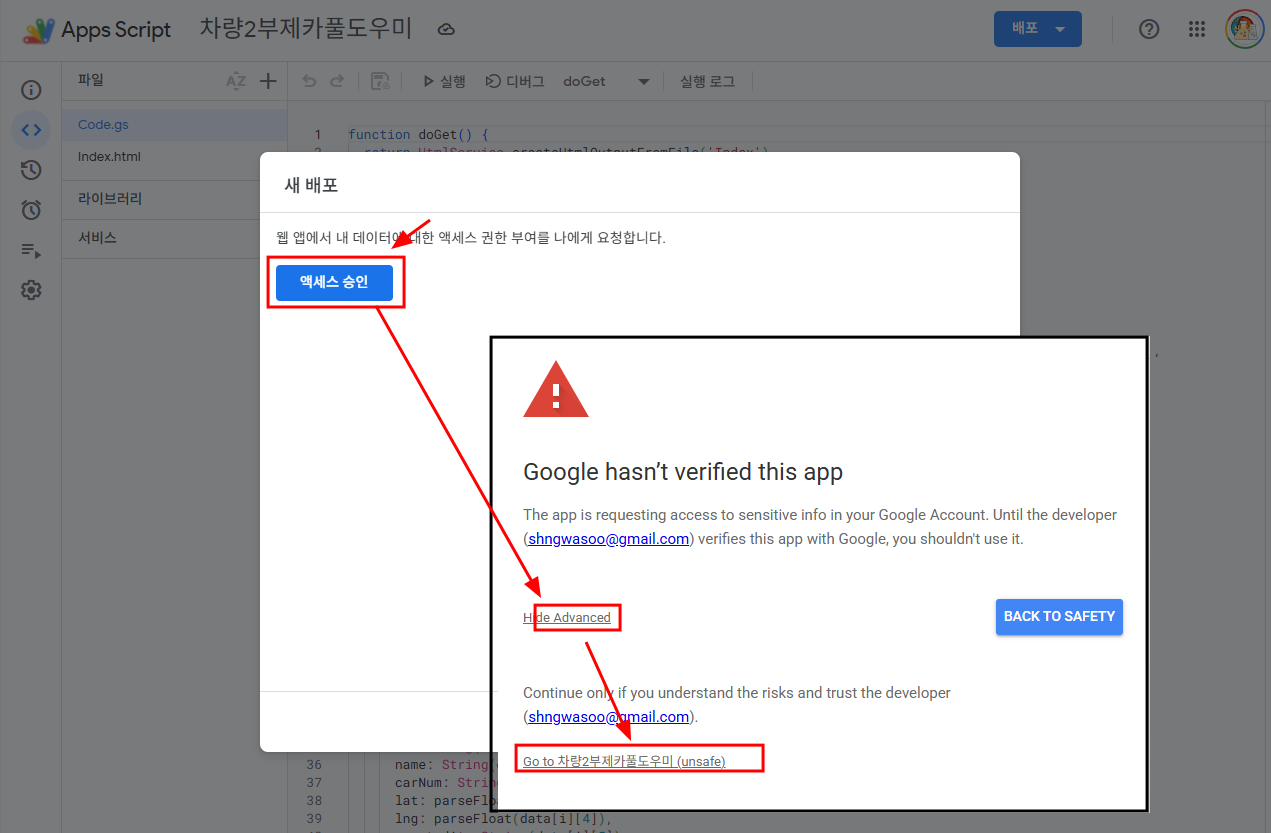The height and width of the screenshot is (833, 1271).
Task: Click the first shngwasoo@gmail.com developer email link
Action: click(609, 539)
